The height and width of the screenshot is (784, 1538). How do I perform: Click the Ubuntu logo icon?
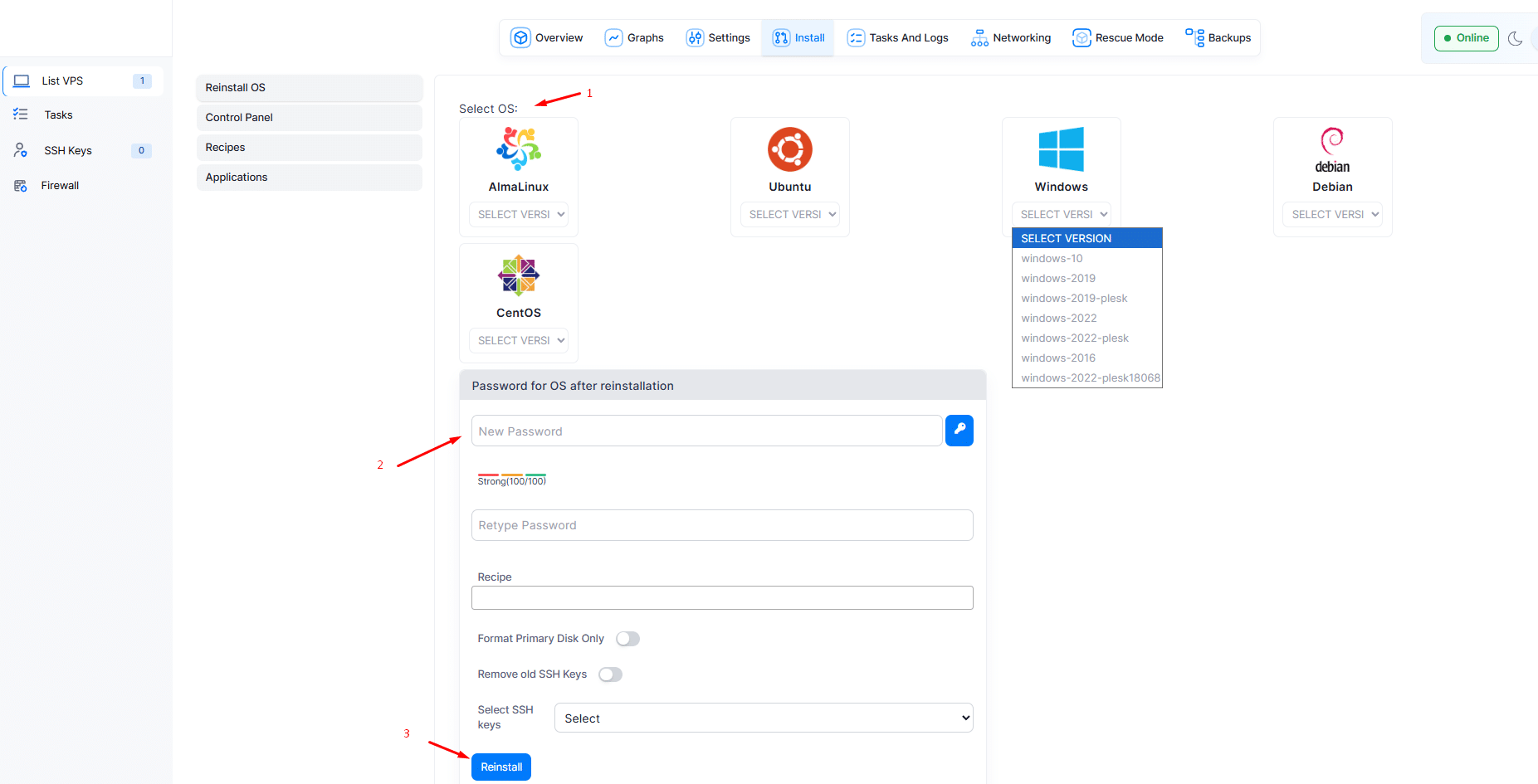789,149
